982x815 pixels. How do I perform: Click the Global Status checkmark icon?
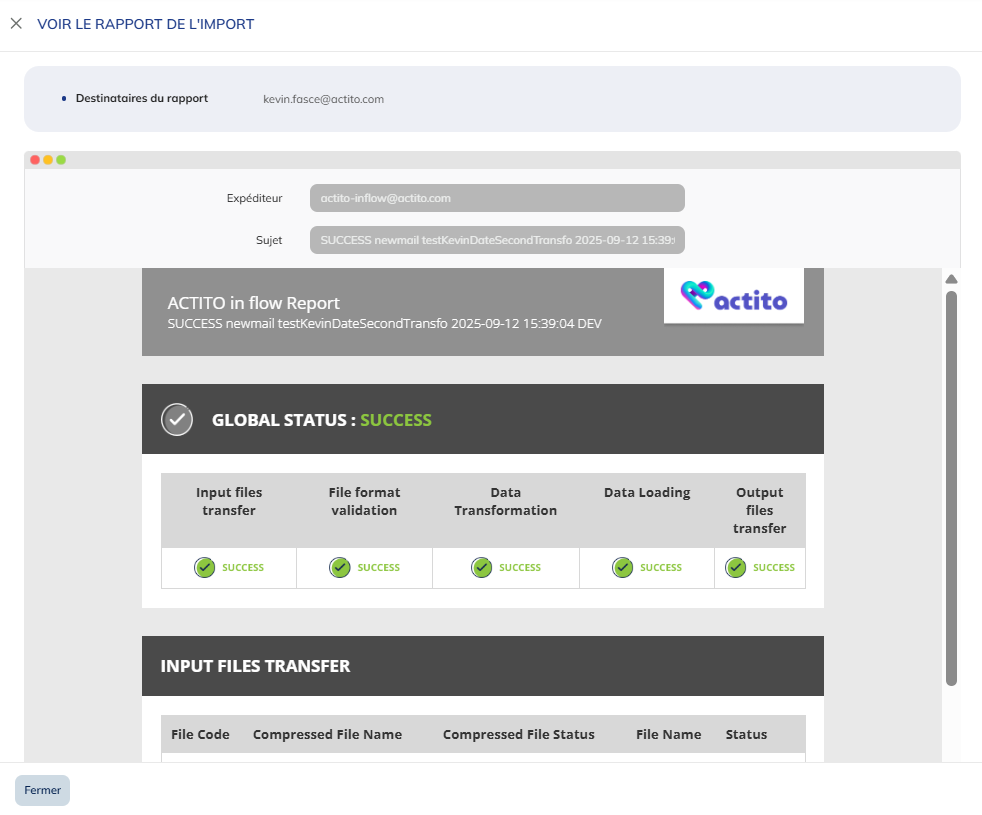pyautogui.click(x=177, y=420)
